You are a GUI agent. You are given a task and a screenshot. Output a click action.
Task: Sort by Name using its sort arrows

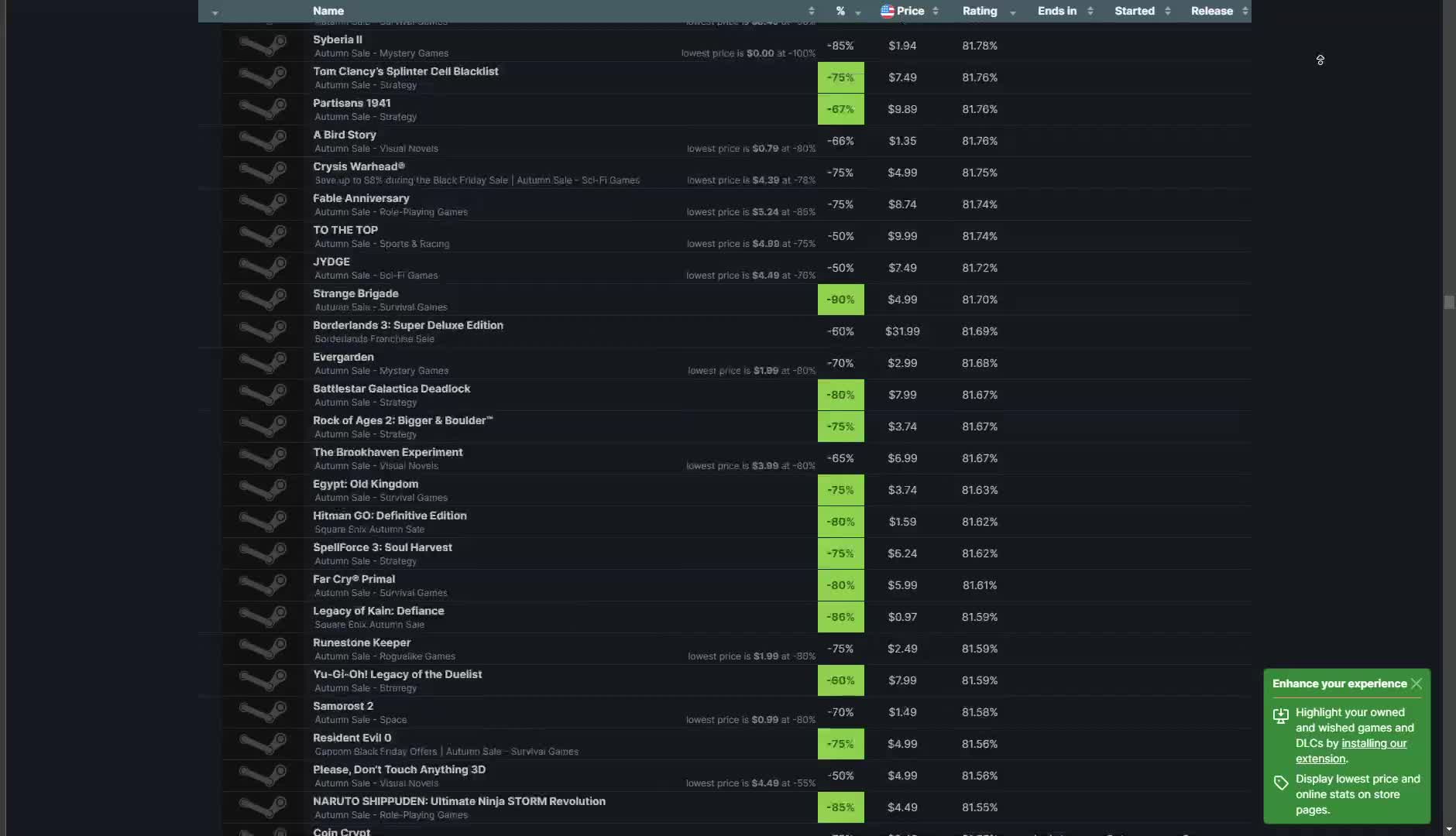[811, 11]
